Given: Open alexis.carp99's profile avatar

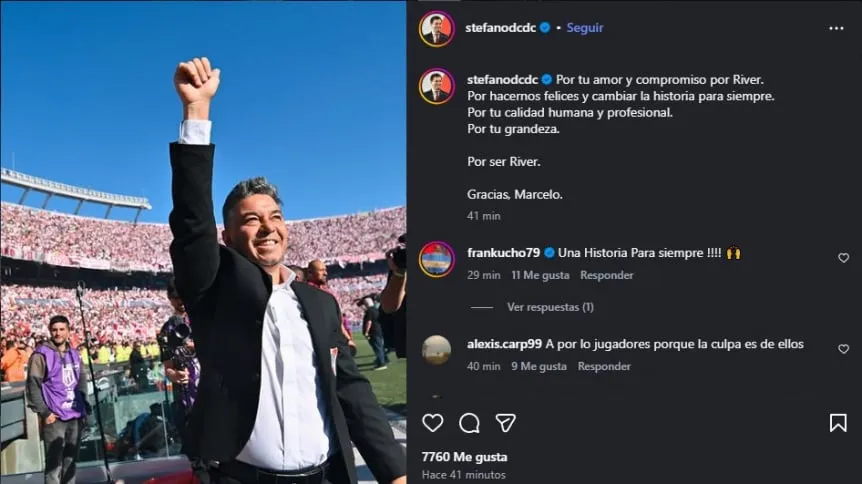Looking at the screenshot, I should click(x=436, y=349).
